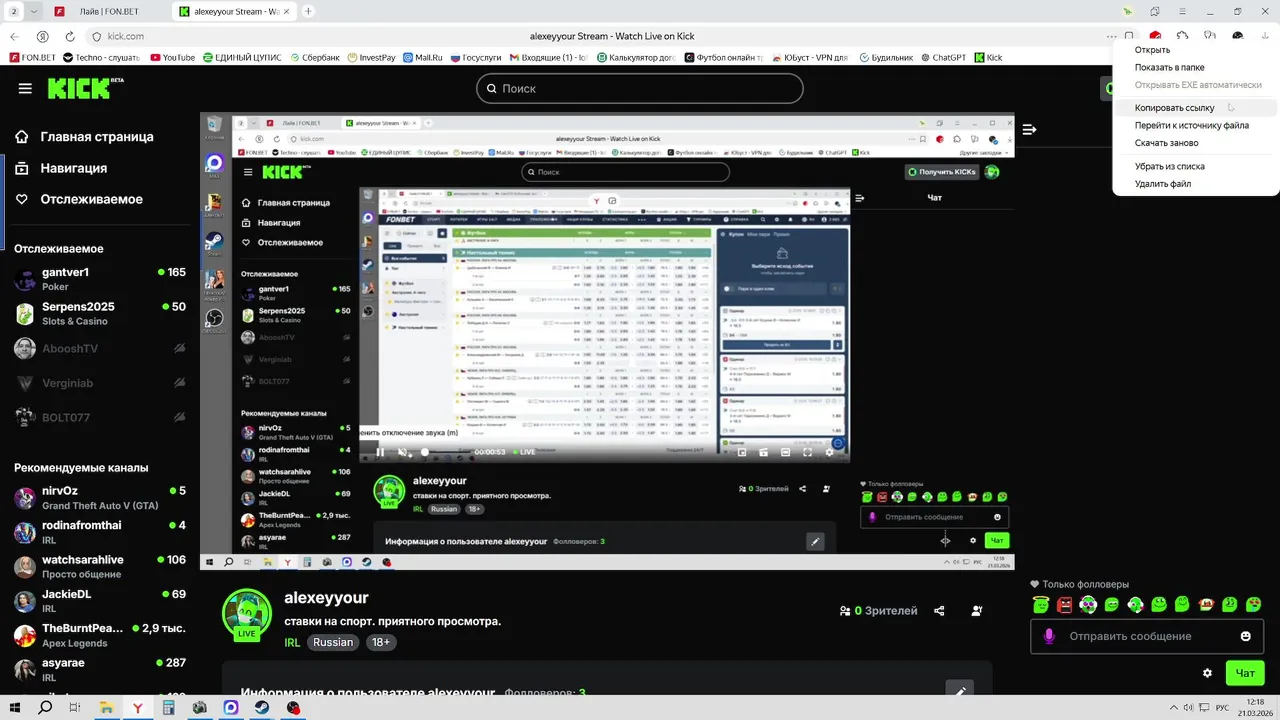Open recommended channel watchsarahlive
Image resolution: width=1280 pixels, height=720 pixels.
100,567
